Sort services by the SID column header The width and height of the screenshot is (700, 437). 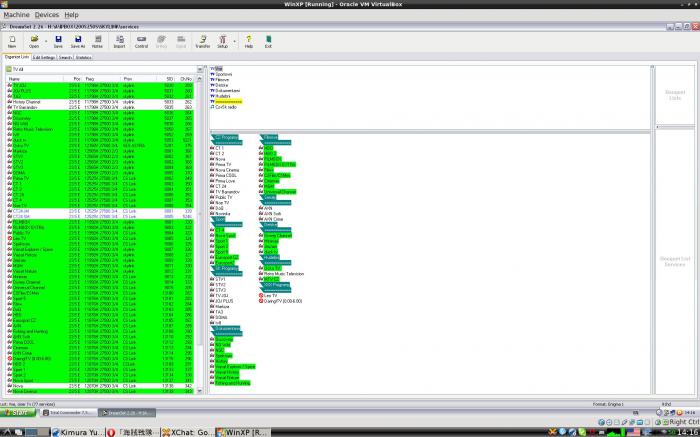coord(167,79)
